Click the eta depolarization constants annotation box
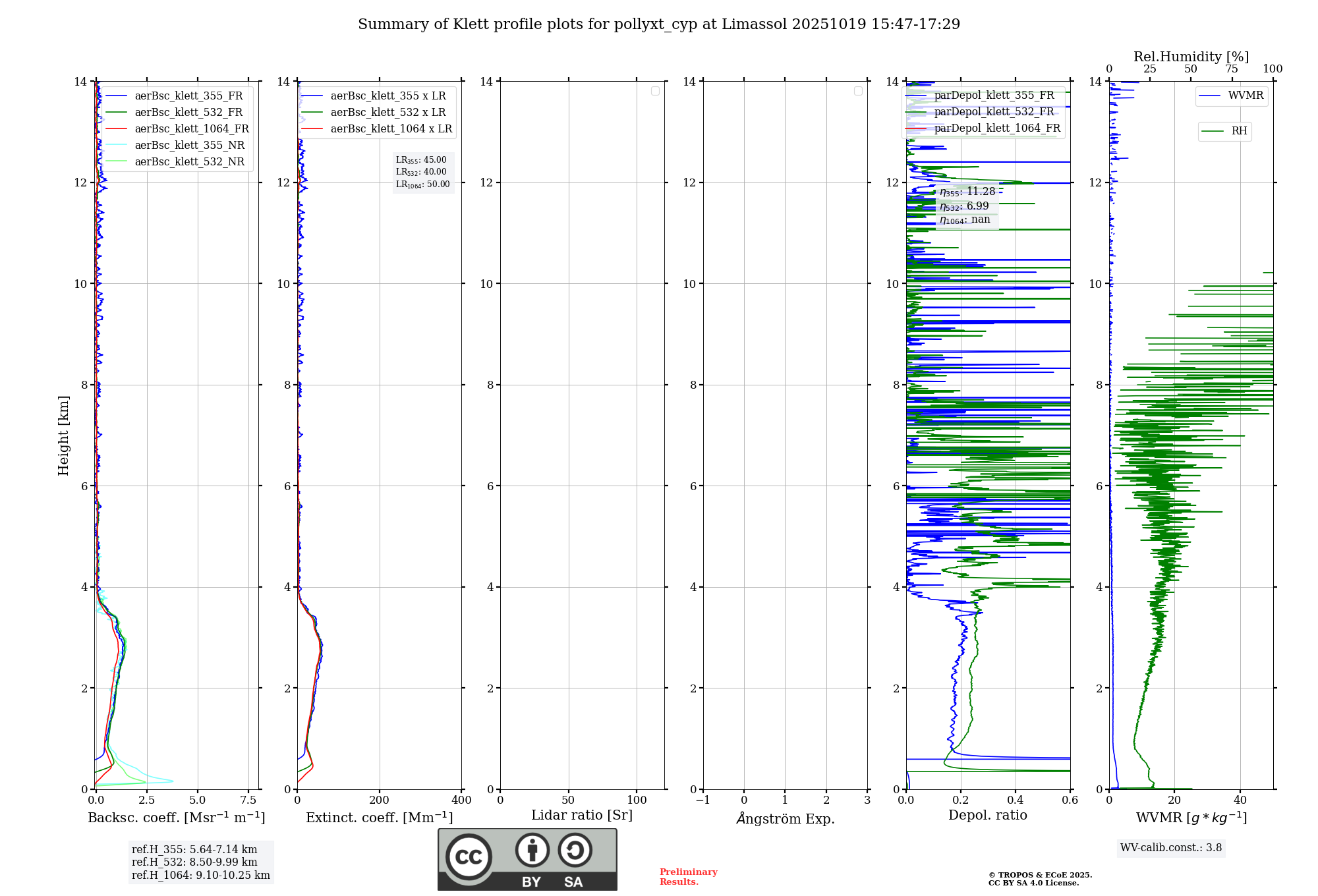The width and height of the screenshot is (1318, 896). click(x=967, y=206)
